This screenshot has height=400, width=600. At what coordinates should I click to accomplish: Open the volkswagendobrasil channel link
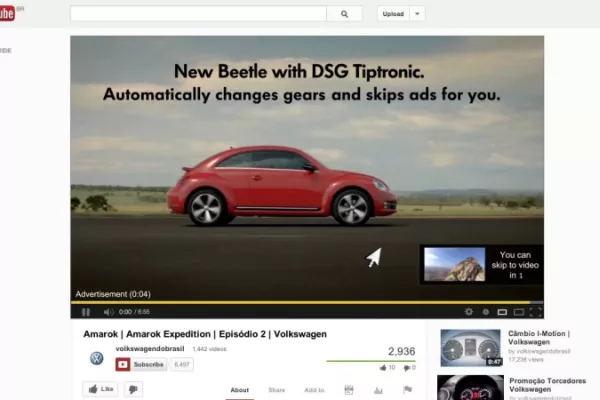(150, 349)
